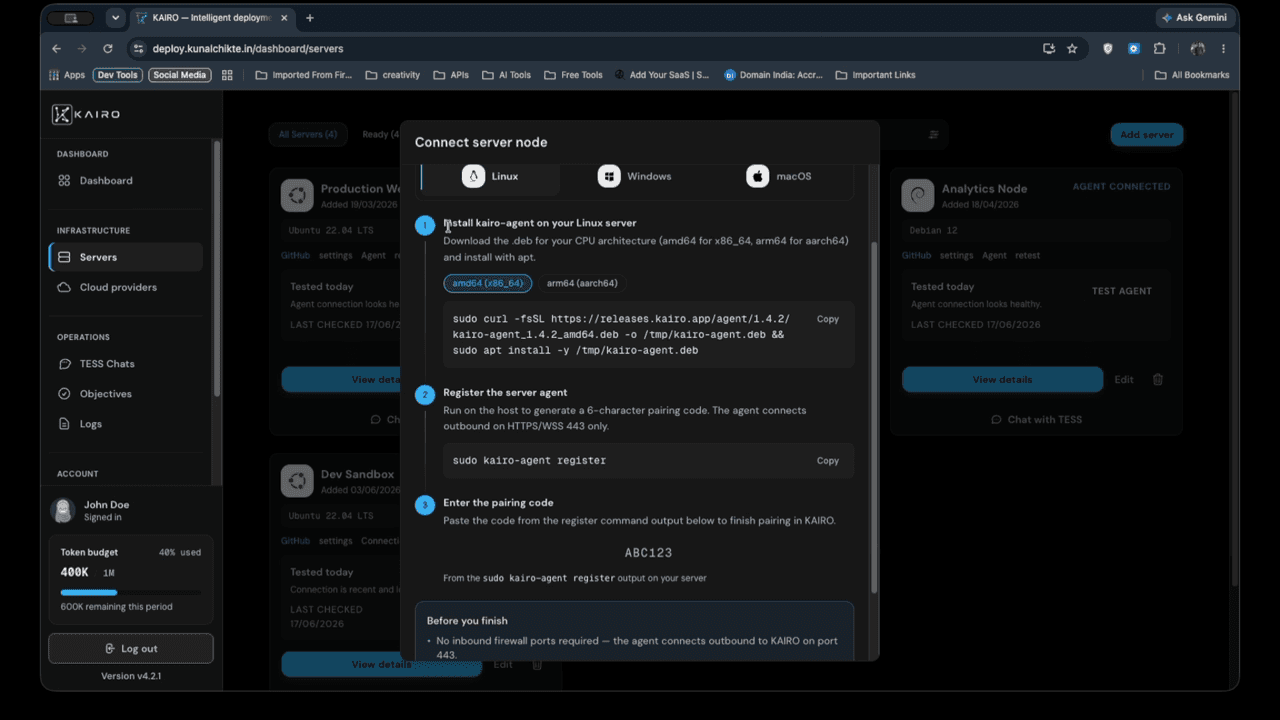The width and height of the screenshot is (1280, 720).
Task: Open the filter sliders icon
Action: coord(934,134)
